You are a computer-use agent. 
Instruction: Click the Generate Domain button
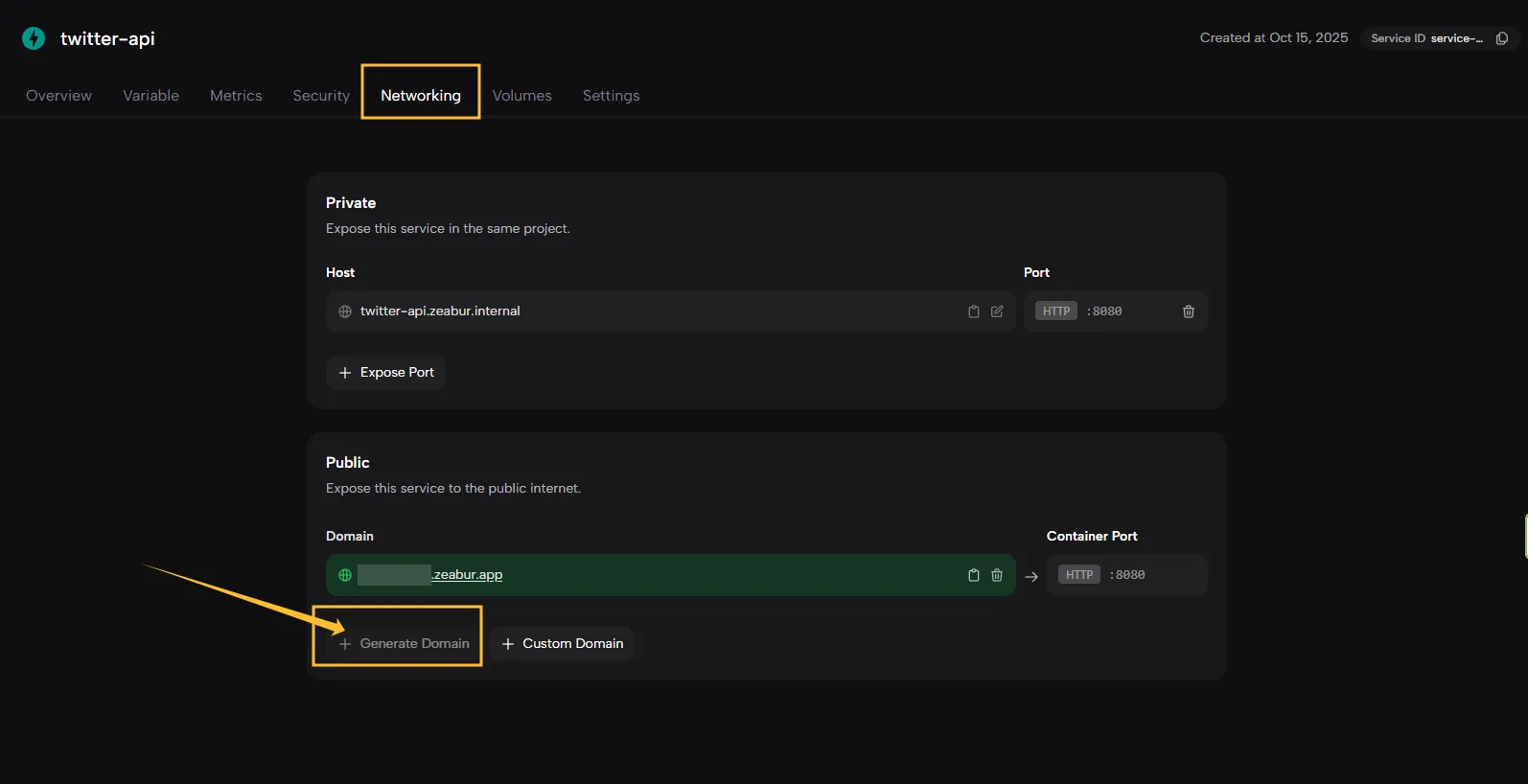tap(404, 644)
